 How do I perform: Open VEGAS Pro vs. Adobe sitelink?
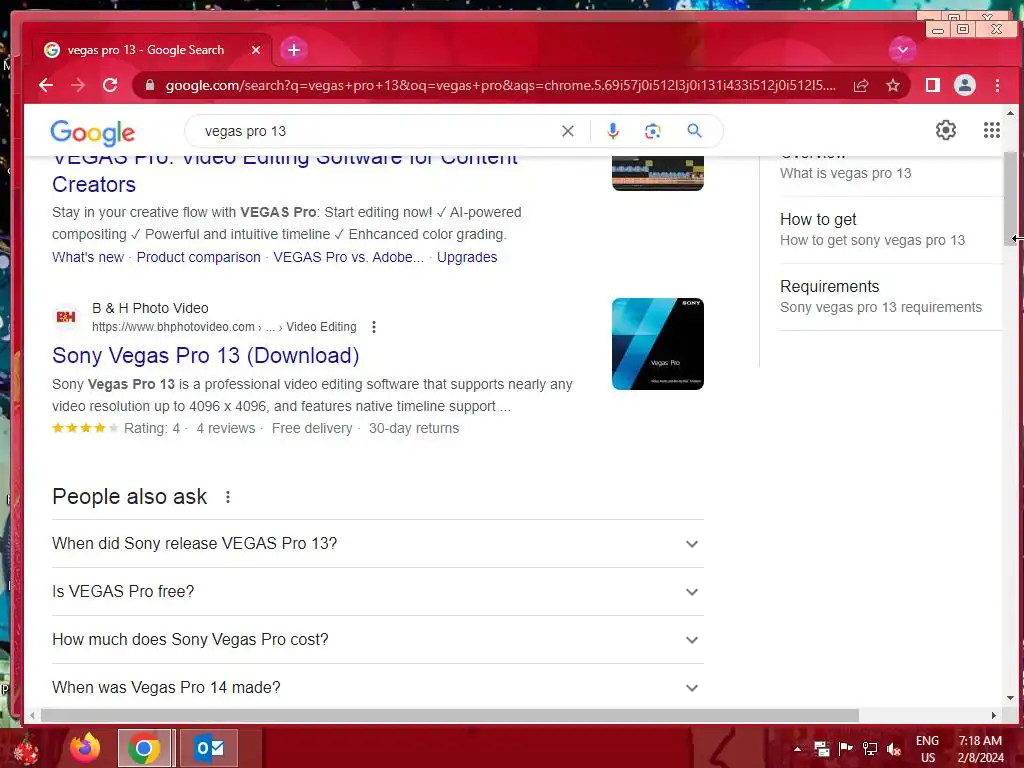[349, 257]
